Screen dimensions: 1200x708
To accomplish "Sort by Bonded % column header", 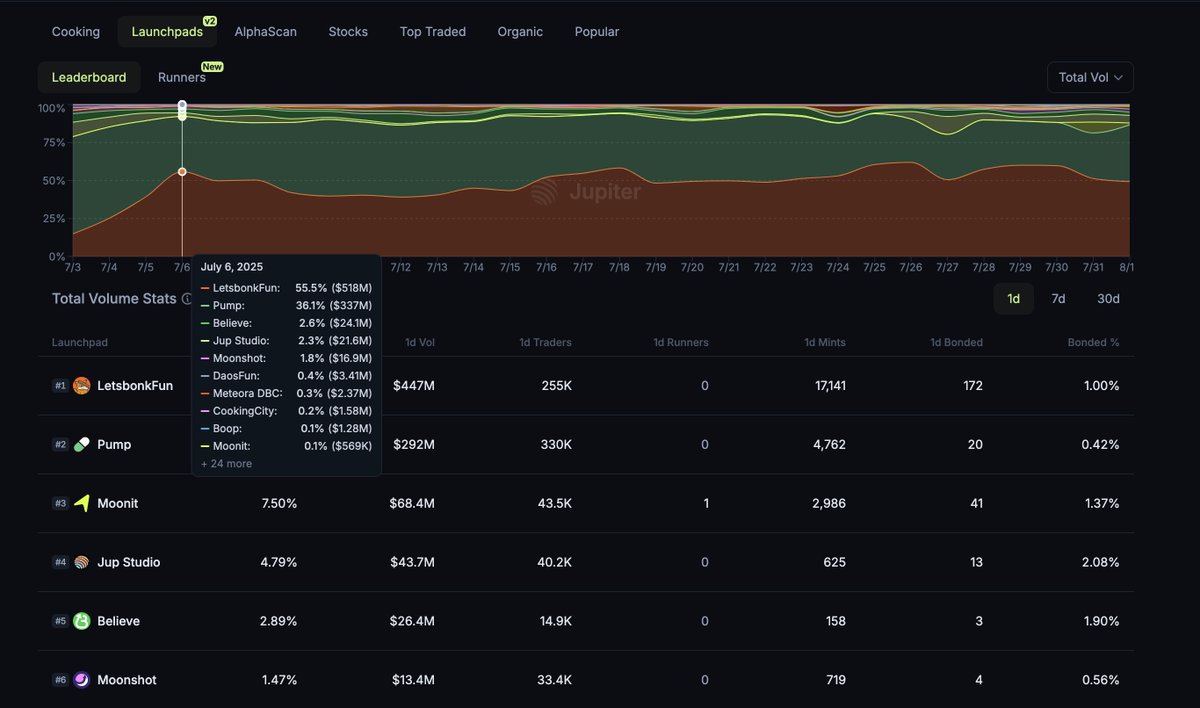I will pos(1093,342).
